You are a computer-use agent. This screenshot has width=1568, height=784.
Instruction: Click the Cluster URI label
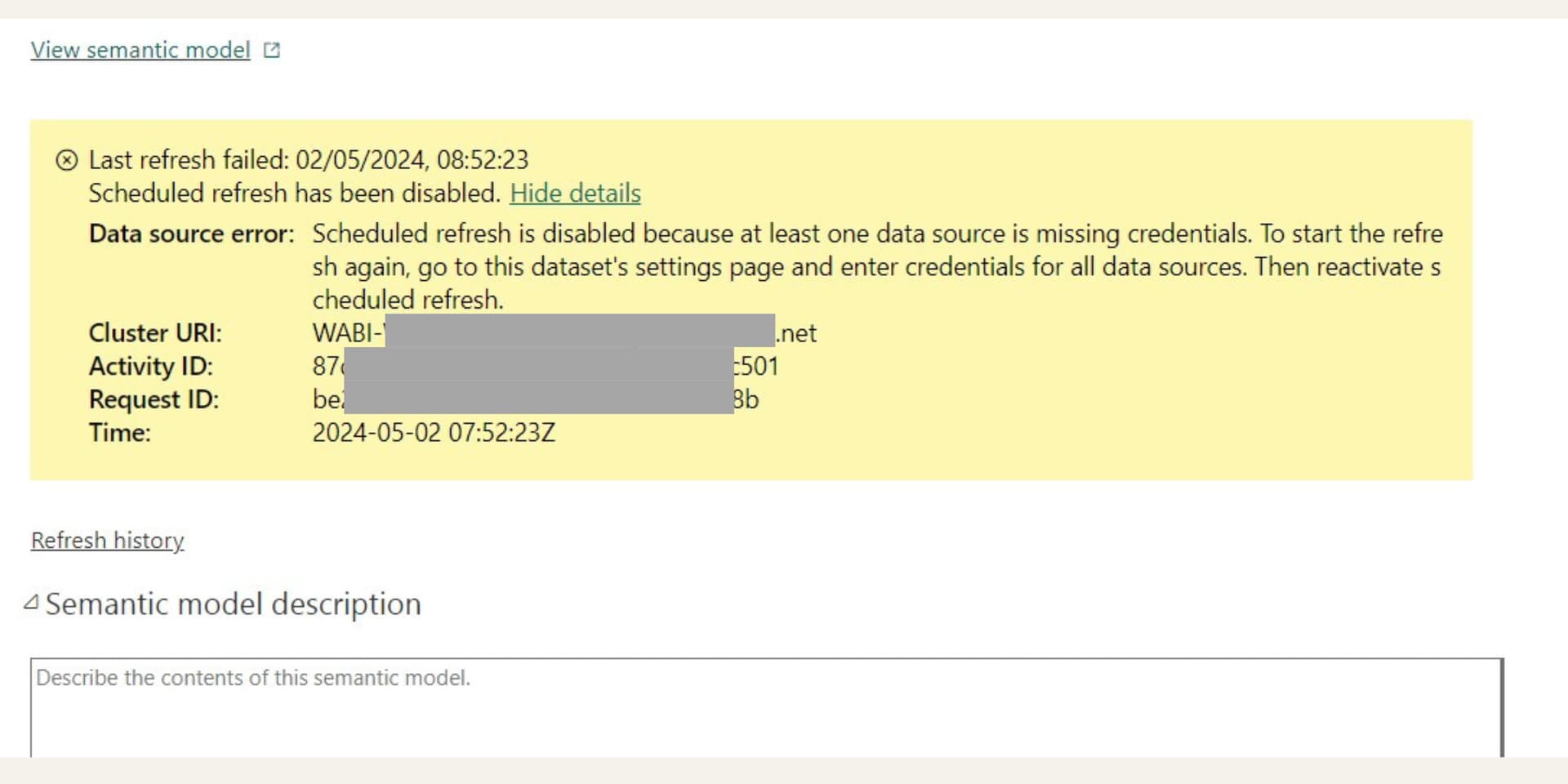tap(155, 333)
